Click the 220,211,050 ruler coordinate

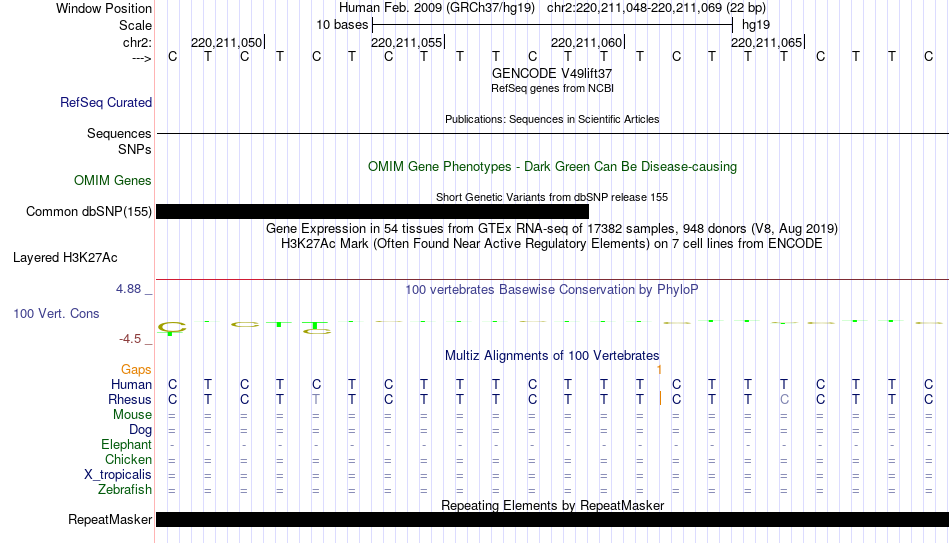pyautogui.click(x=227, y=42)
